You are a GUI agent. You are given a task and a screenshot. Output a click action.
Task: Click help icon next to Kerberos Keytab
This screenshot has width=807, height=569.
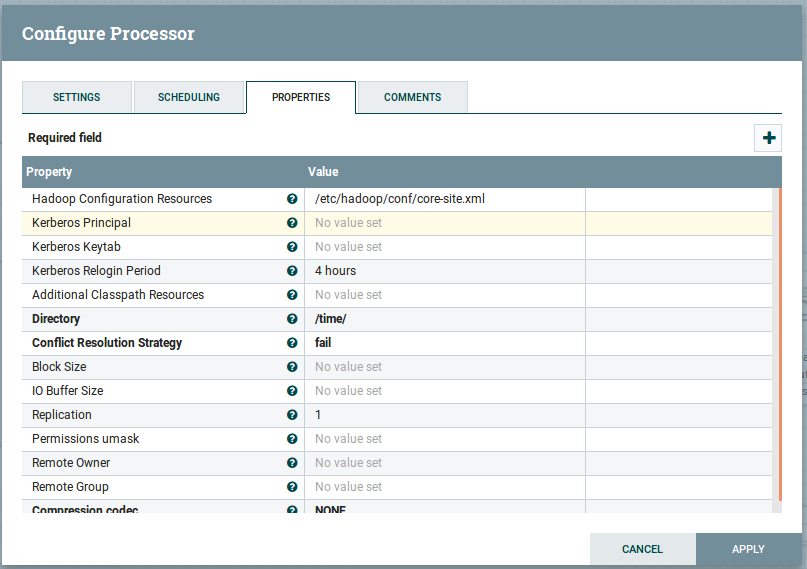(x=292, y=247)
